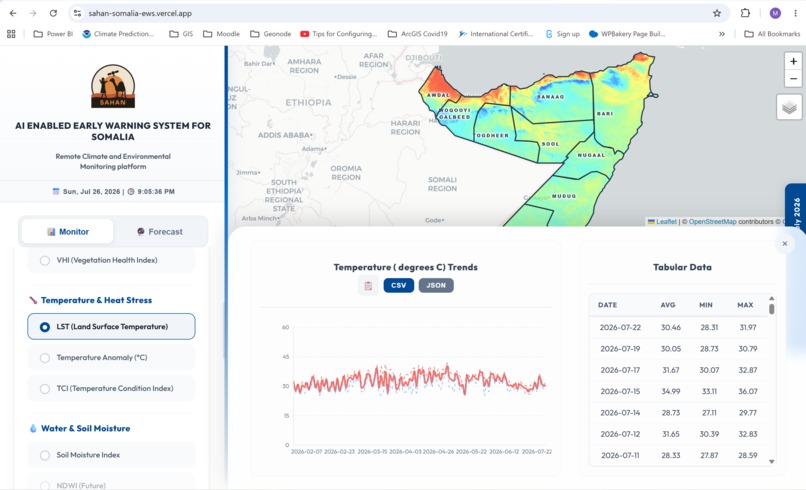806x490 pixels.
Task: Select NDWI (Future) option
Action: (x=112, y=484)
